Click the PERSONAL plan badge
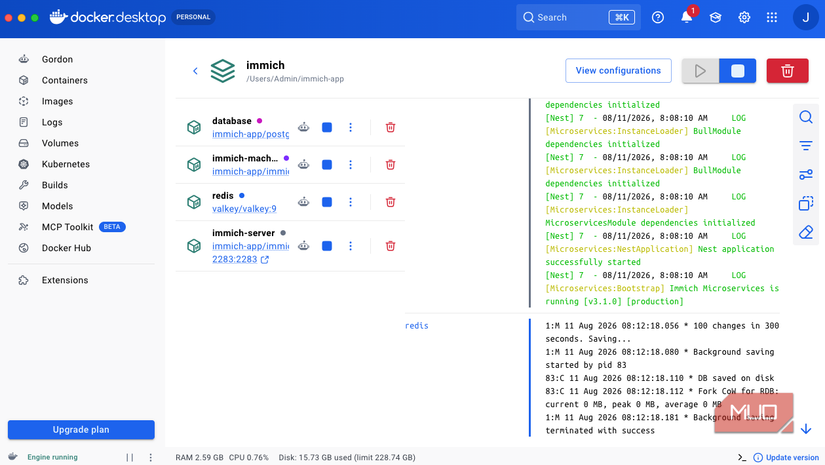Screen dimensions: 825x465 [x=193, y=17]
